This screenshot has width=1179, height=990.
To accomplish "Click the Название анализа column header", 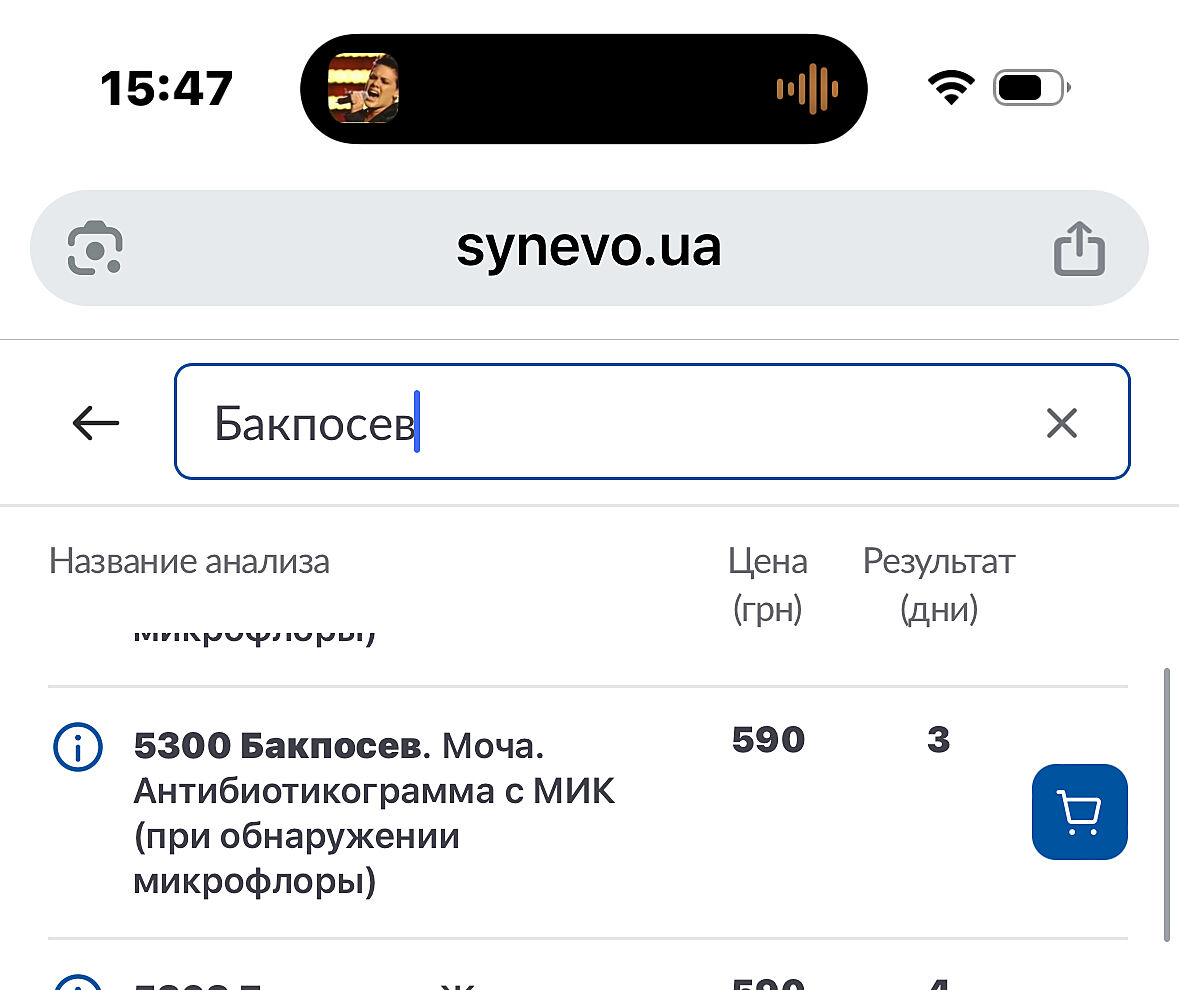I will (x=189, y=562).
